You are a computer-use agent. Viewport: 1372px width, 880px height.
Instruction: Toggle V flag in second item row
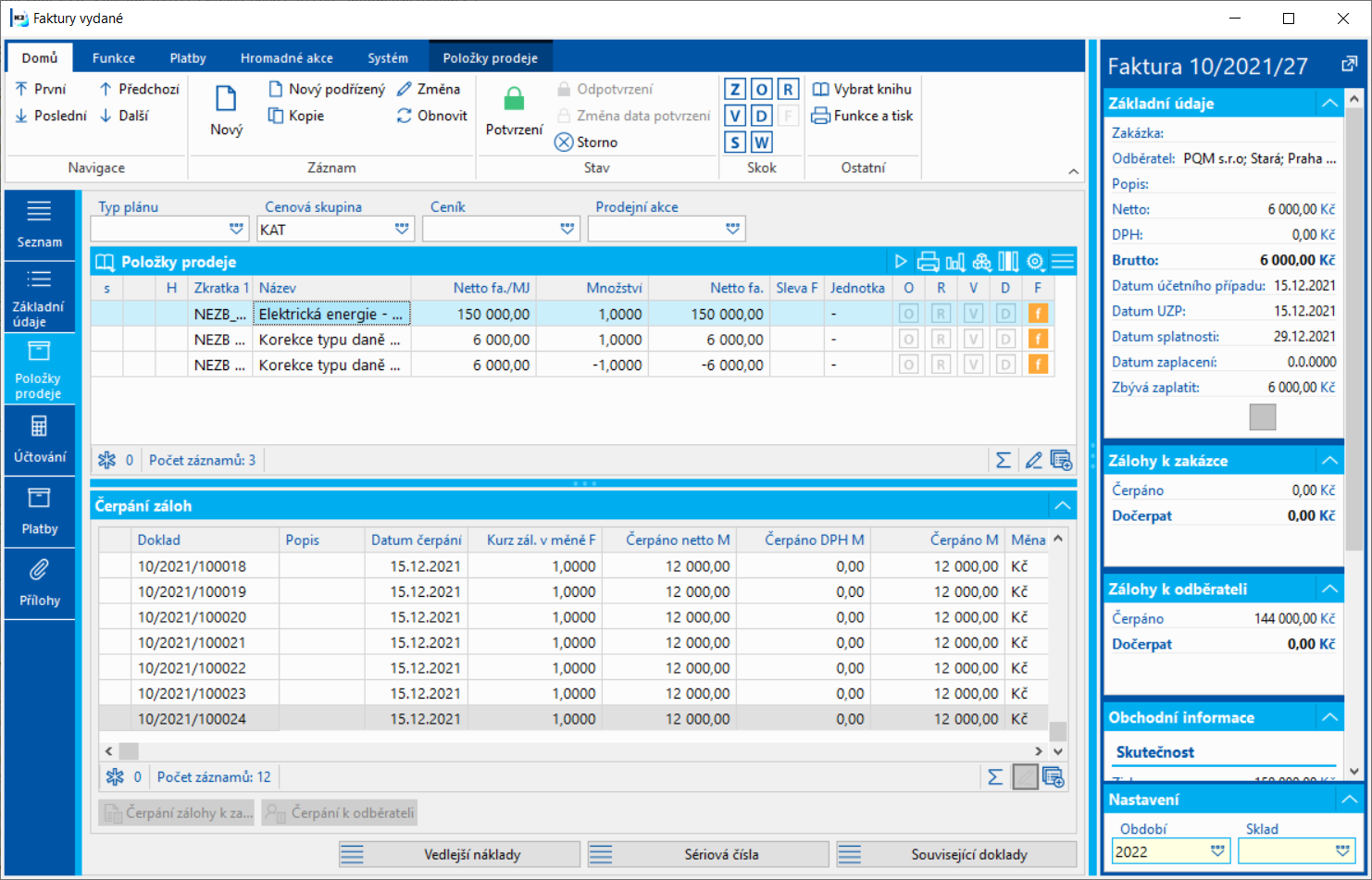973,340
